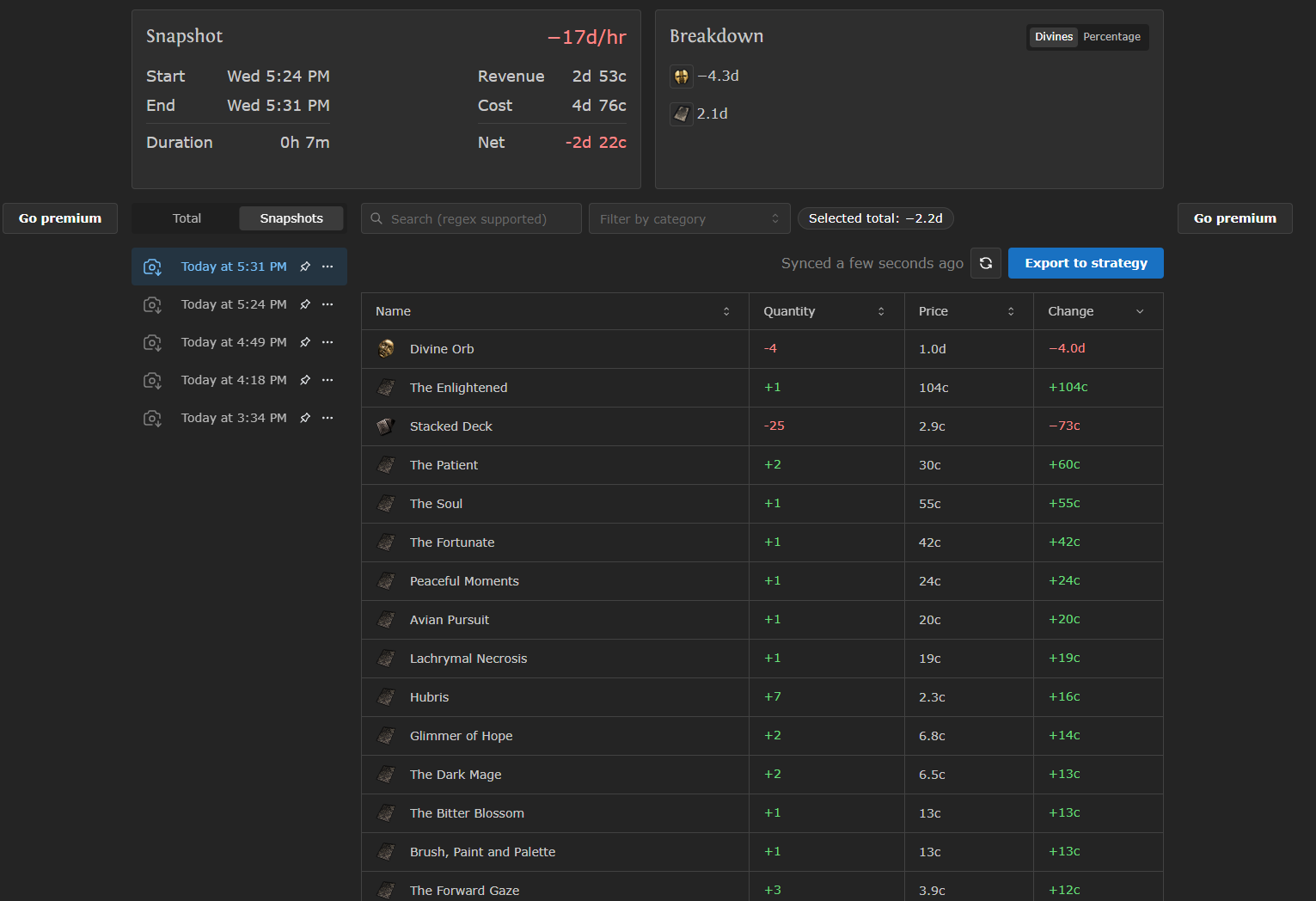Click The Dark Mage row name
Viewport: 1316px width, 901px height.
456,775
